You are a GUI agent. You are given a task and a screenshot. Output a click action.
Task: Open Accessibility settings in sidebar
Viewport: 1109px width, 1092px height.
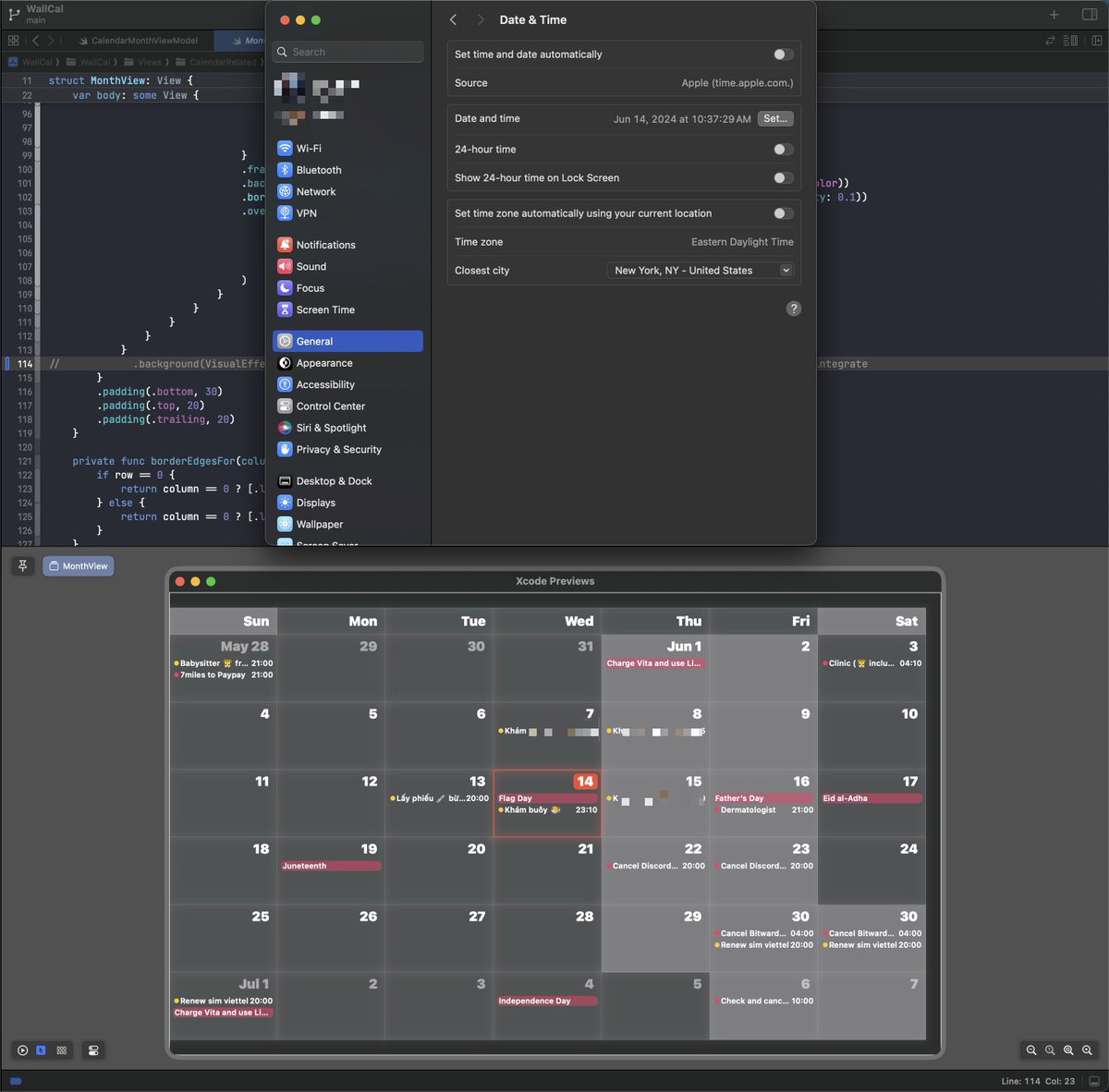tap(347, 384)
